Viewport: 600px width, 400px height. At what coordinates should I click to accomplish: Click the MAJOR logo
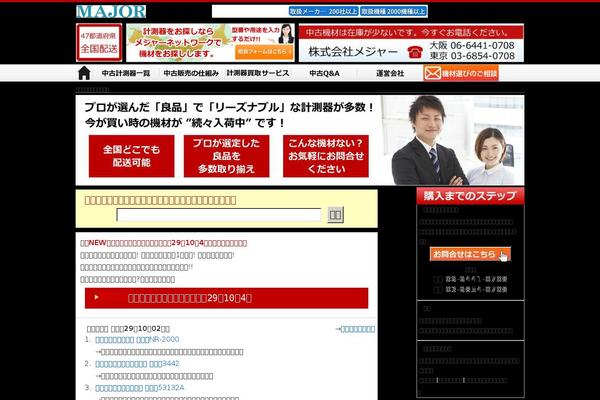[x=111, y=11]
